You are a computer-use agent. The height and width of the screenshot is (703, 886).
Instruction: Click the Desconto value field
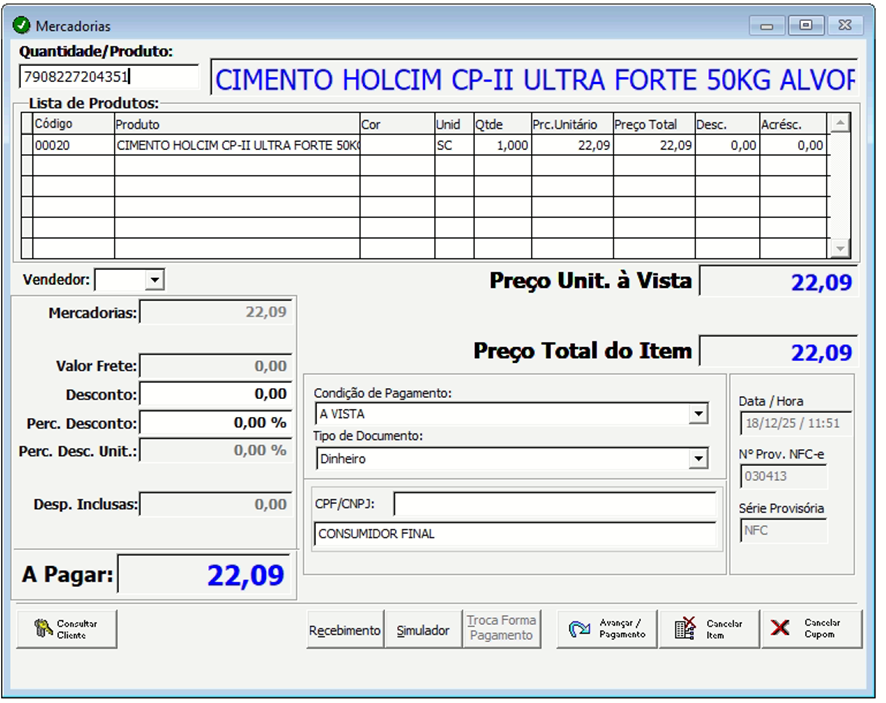tap(215, 394)
